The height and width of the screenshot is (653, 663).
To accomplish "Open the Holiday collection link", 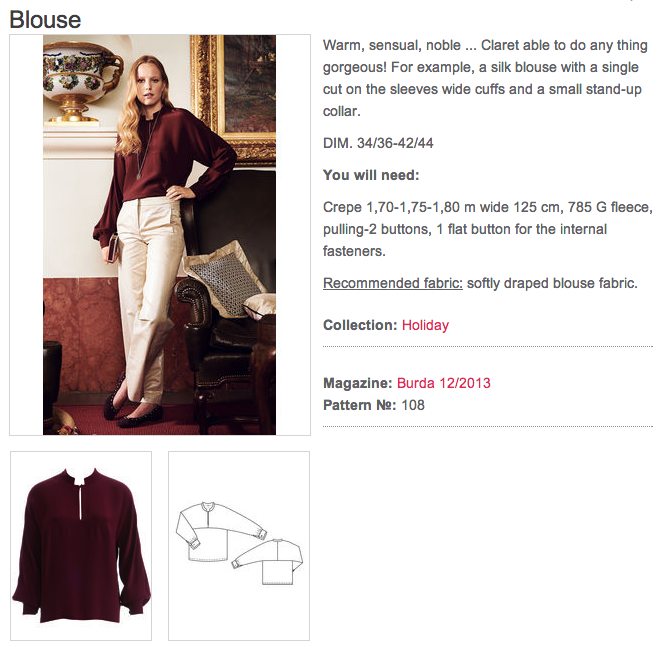I will point(425,325).
